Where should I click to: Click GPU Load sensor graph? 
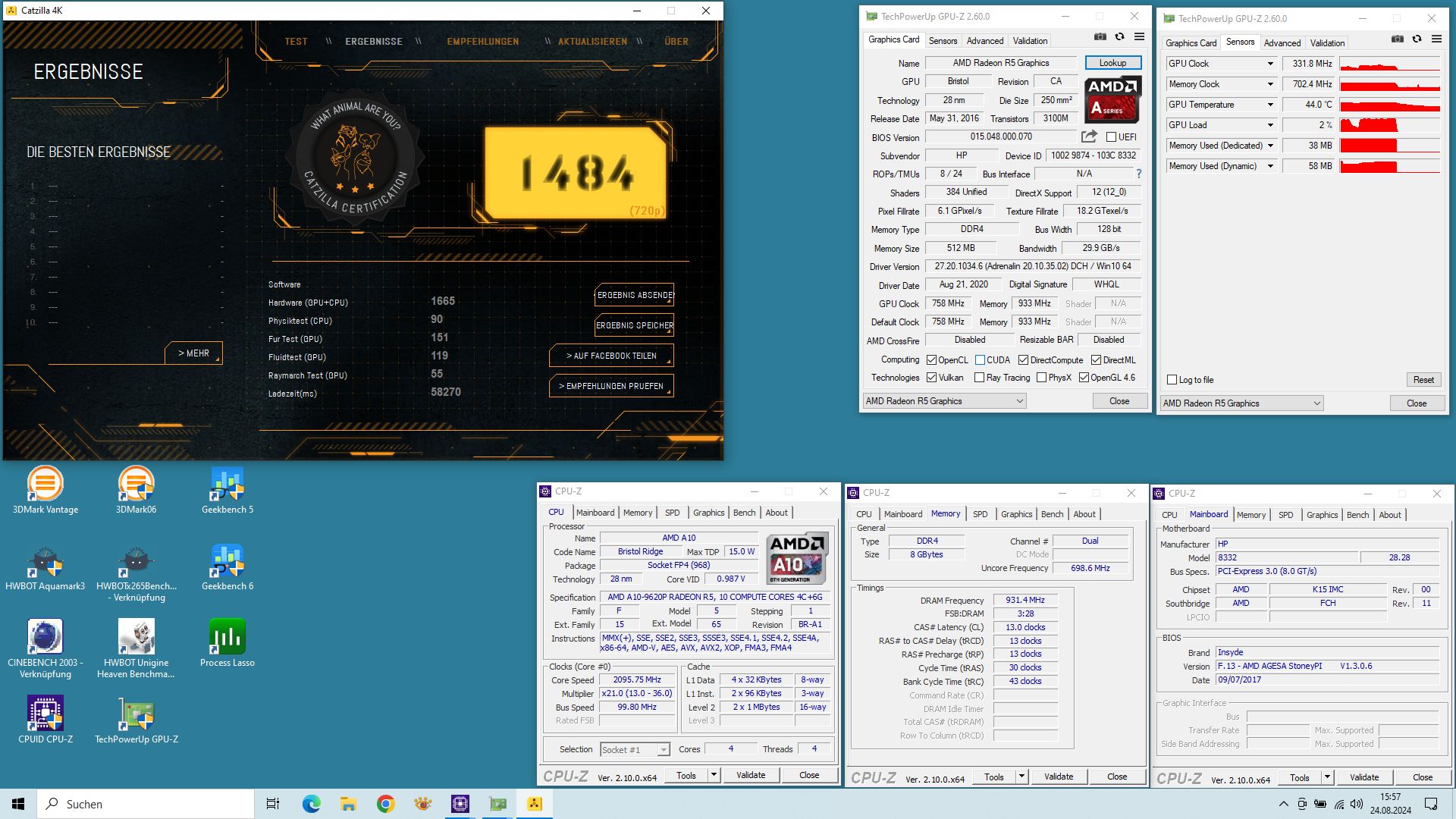pyautogui.click(x=1390, y=125)
